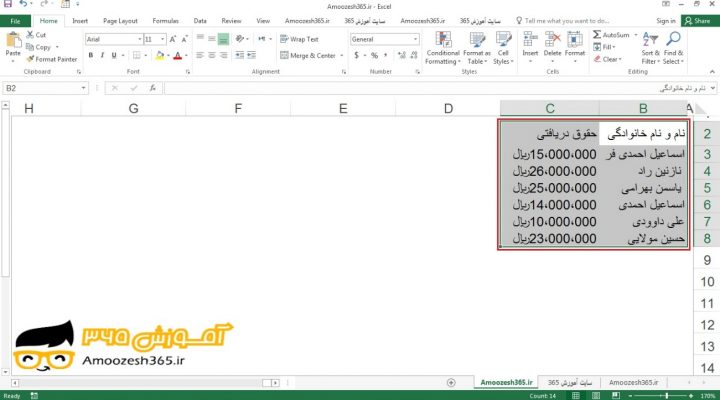Image resolution: width=720 pixels, height=400 pixels.
Task: Click the AutoSum button
Action: tap(612, 35)
